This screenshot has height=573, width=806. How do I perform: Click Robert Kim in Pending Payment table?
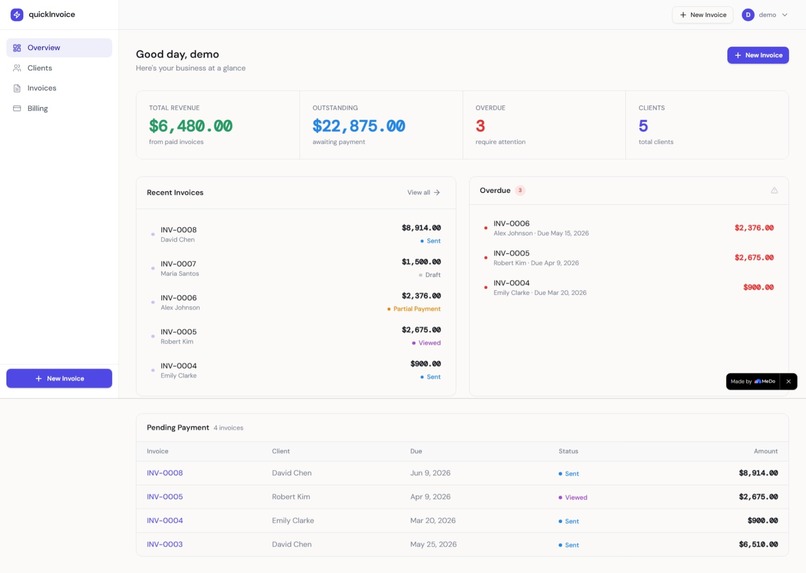(291, 496)
